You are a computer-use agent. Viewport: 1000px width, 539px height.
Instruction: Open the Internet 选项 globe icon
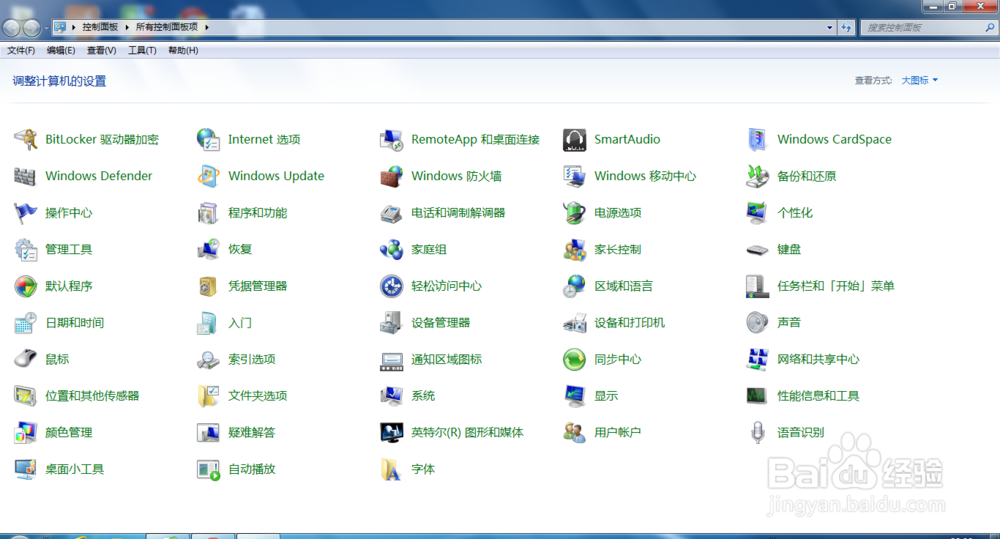tap(209, 139)
